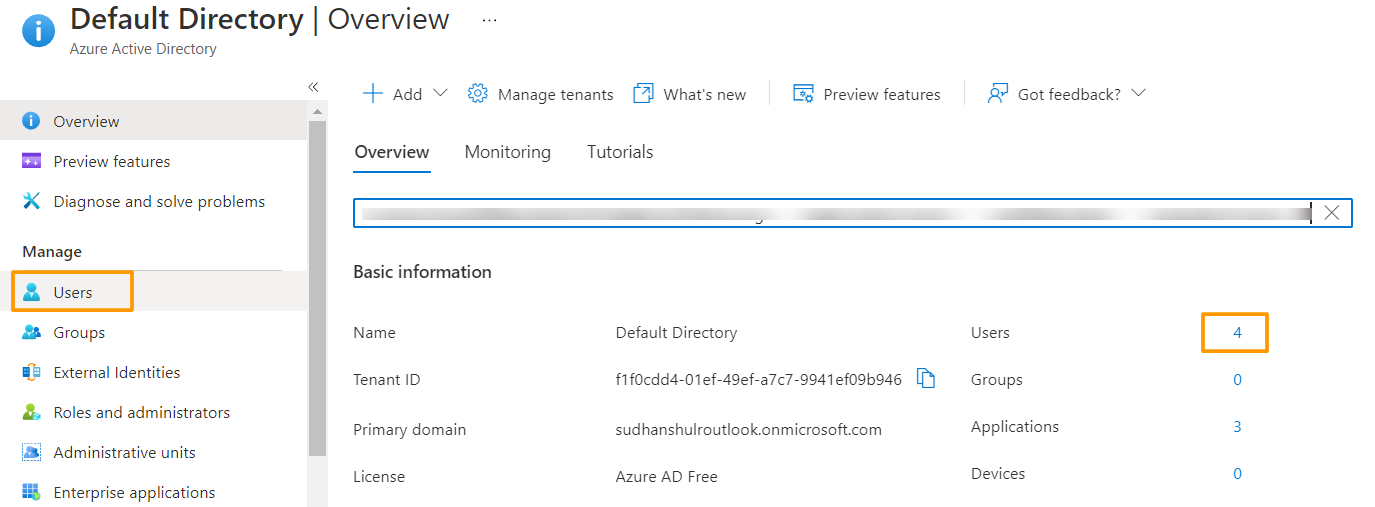
Task: Open What's new from toolbar
Action: pyautogui.click(x=704, y=94)
